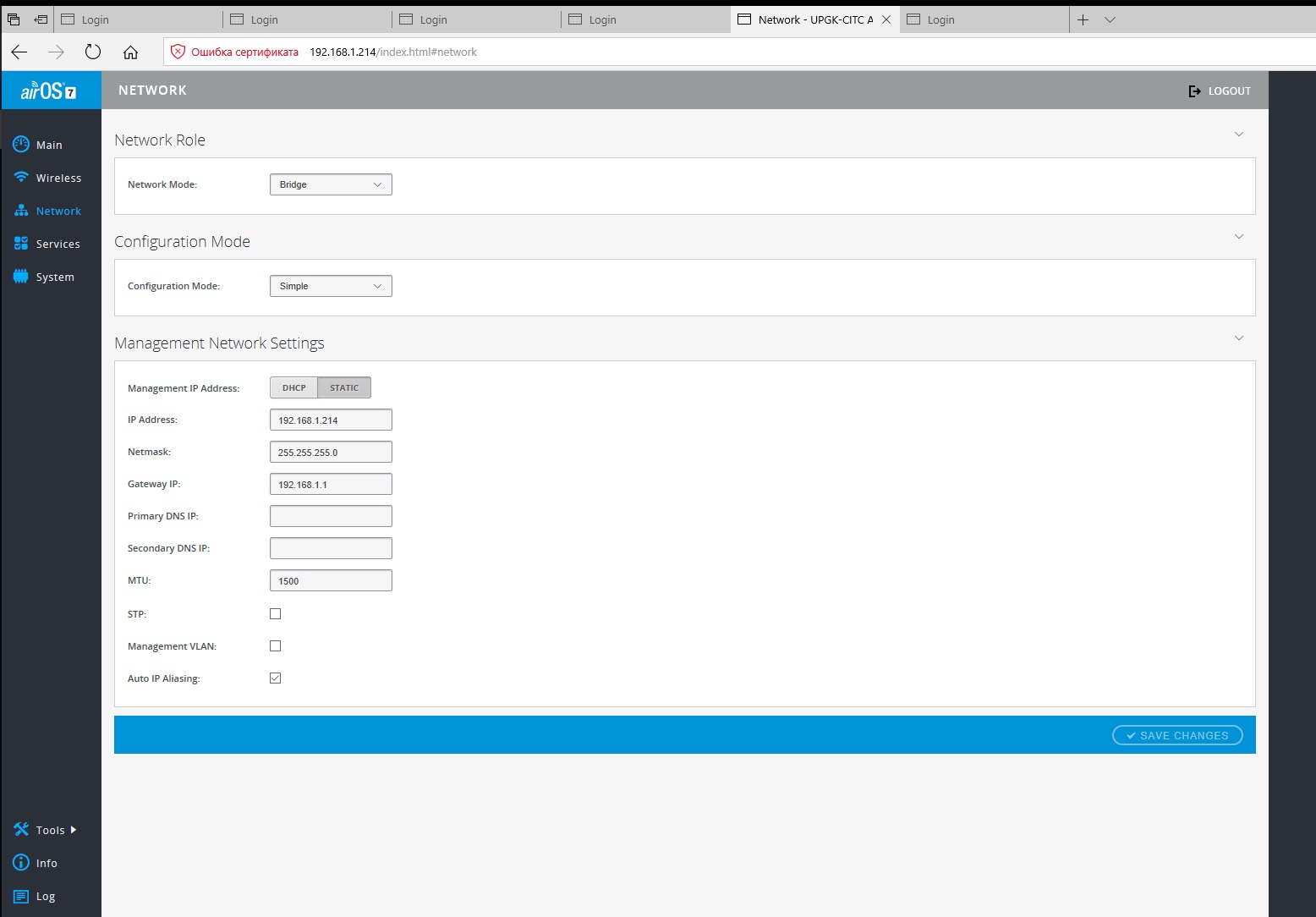
Task: Click the Primary DNS IP field
Action: tap(331, 516)
